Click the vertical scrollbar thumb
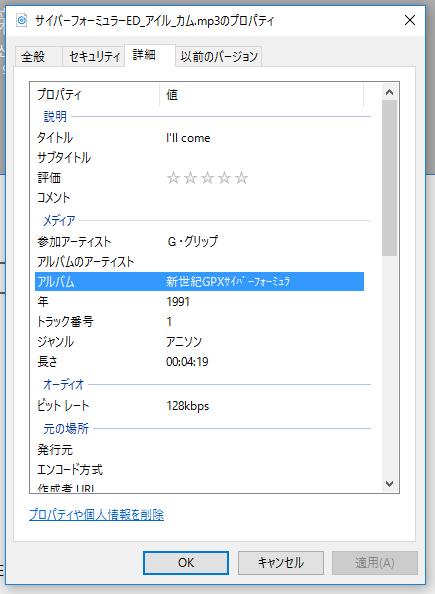The image size is (435, 594). 389,178
